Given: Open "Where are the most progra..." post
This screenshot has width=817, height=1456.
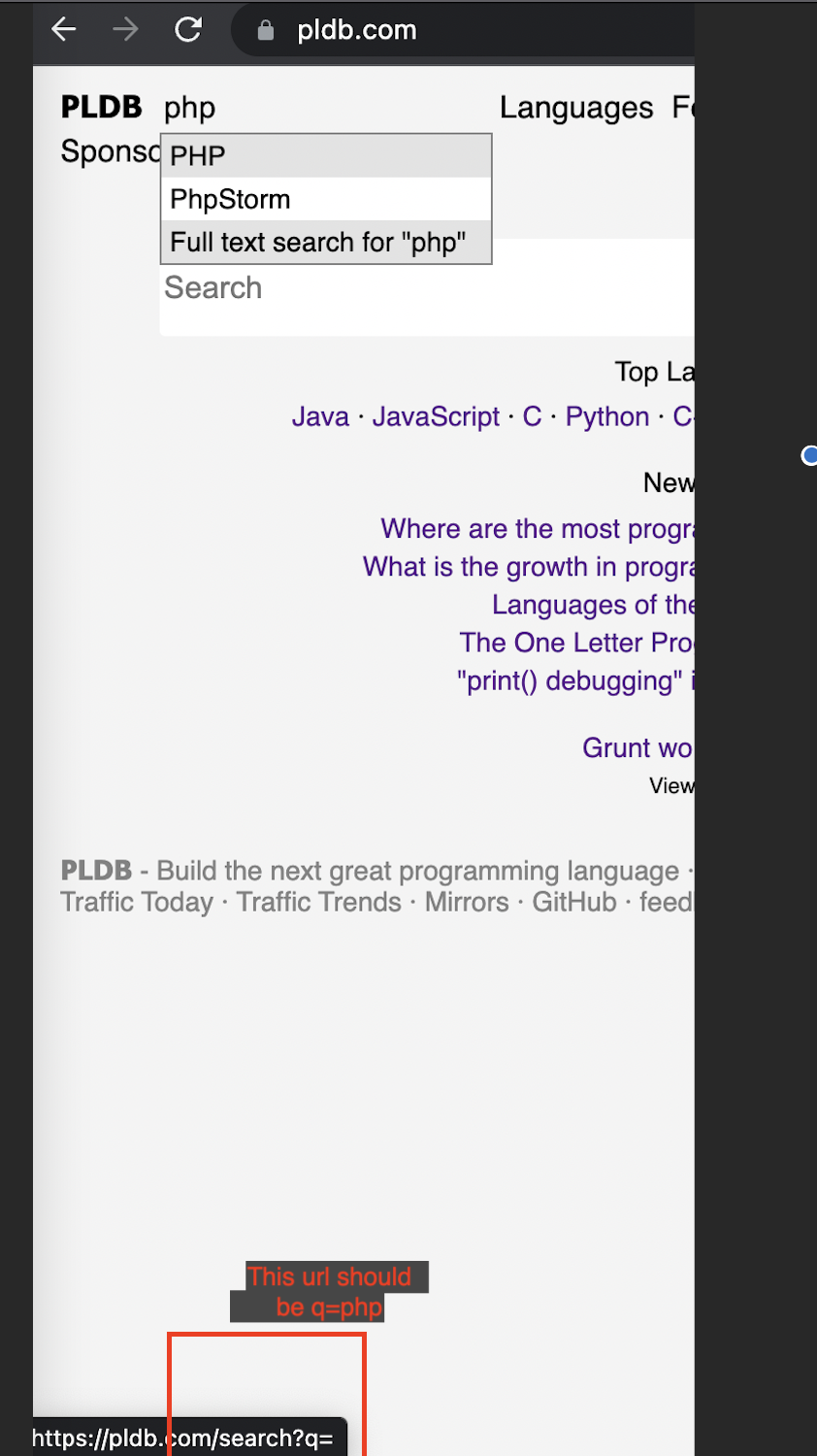Looking at the screenshot, I should pos(538,528).
